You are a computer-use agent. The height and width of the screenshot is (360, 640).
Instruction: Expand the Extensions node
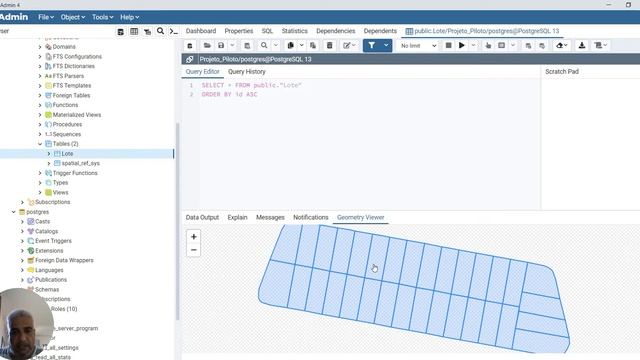tap(22, 251)
